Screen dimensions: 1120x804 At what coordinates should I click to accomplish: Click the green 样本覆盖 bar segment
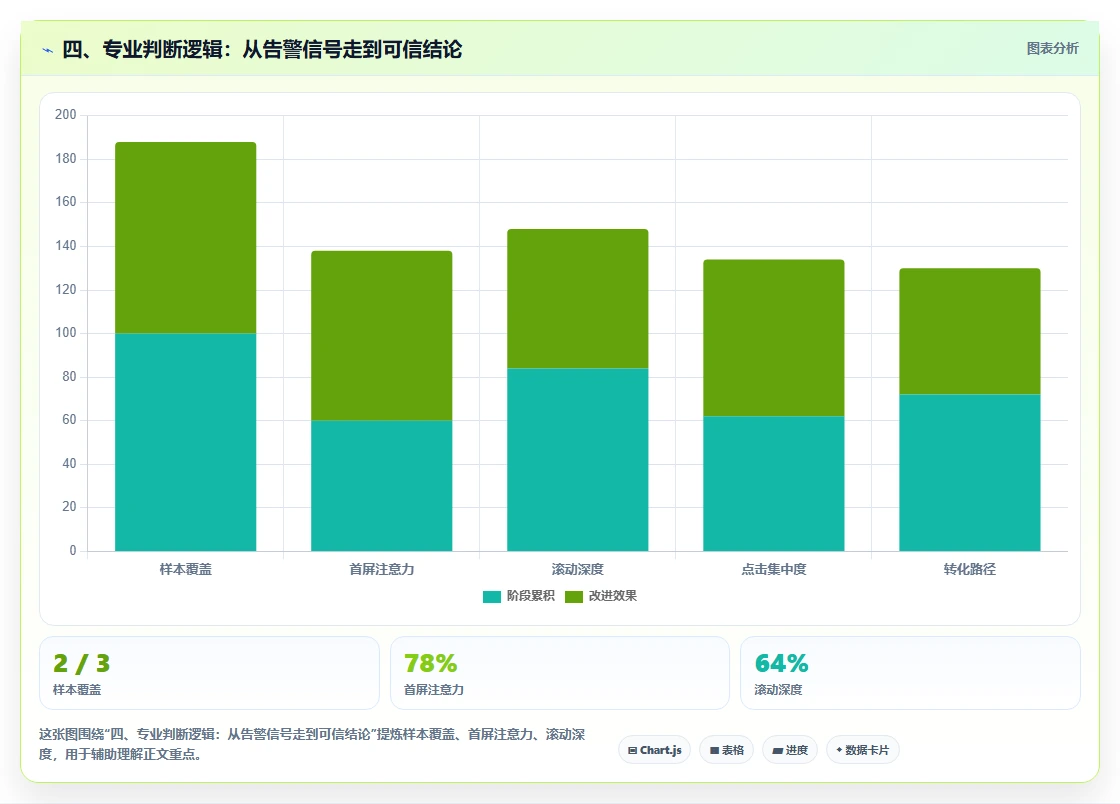[x=186, y=238]
